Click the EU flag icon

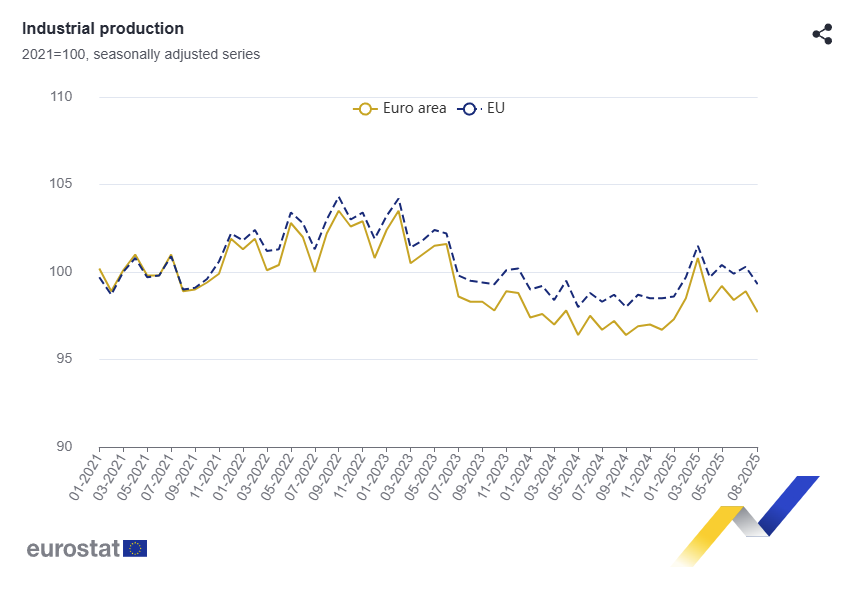point(135,548)
